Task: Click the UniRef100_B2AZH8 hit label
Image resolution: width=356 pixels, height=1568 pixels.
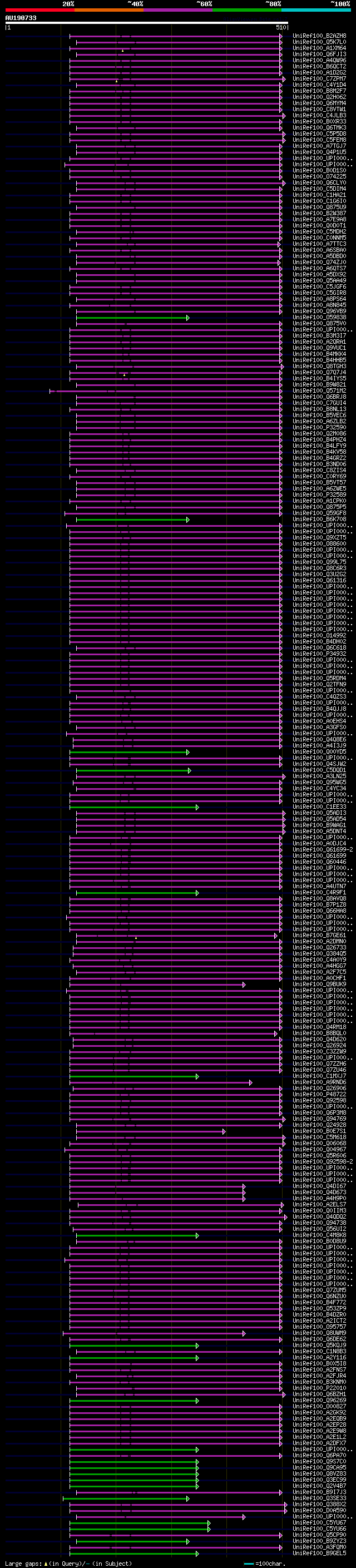Action: click(319, 36)
